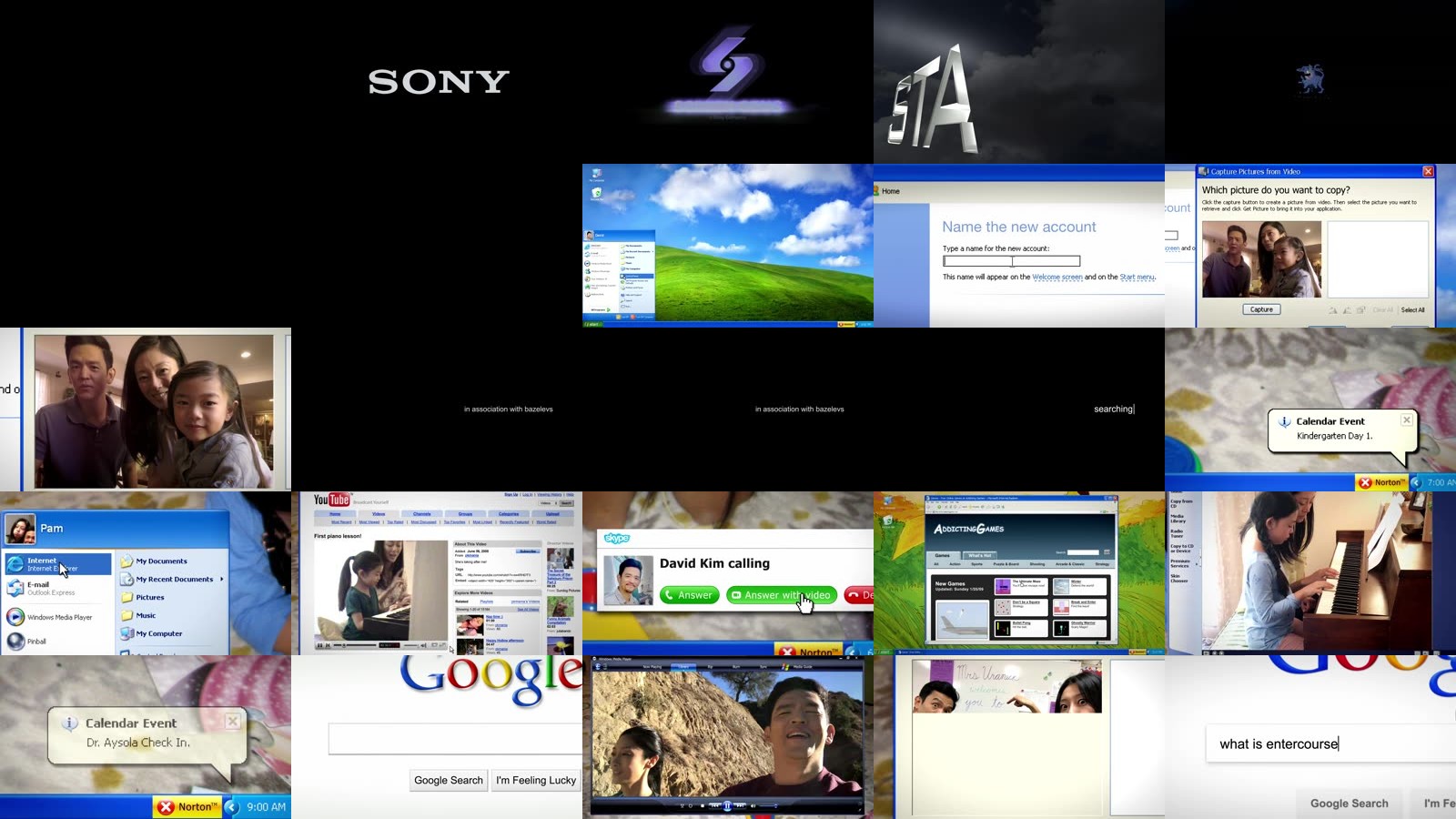Image resolution: width=1456 pixels, height=819 pixels.
Task: Click search field containing 'what is entercourse'
Action: pyautogui.click(x=1330, y=744)
